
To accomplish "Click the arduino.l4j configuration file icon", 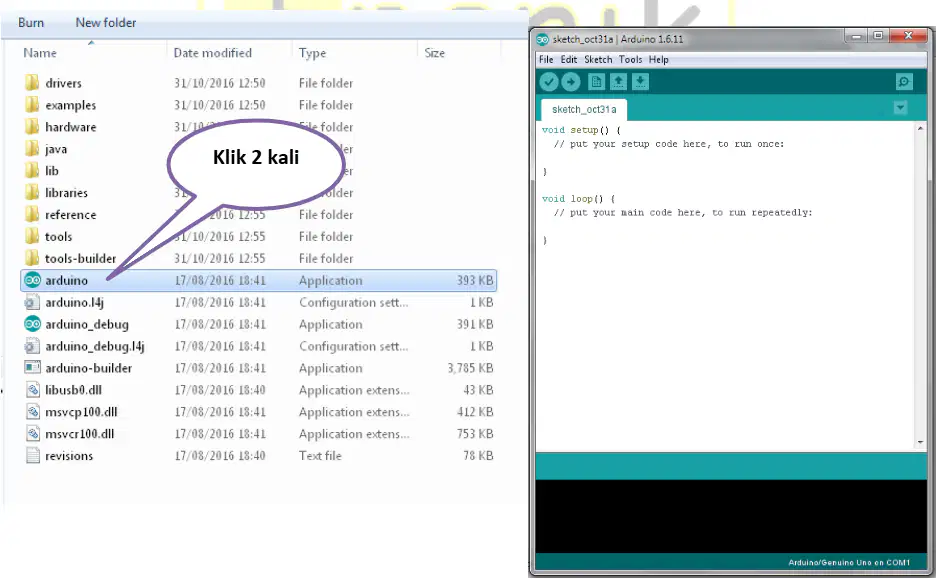I will (32, 302).
